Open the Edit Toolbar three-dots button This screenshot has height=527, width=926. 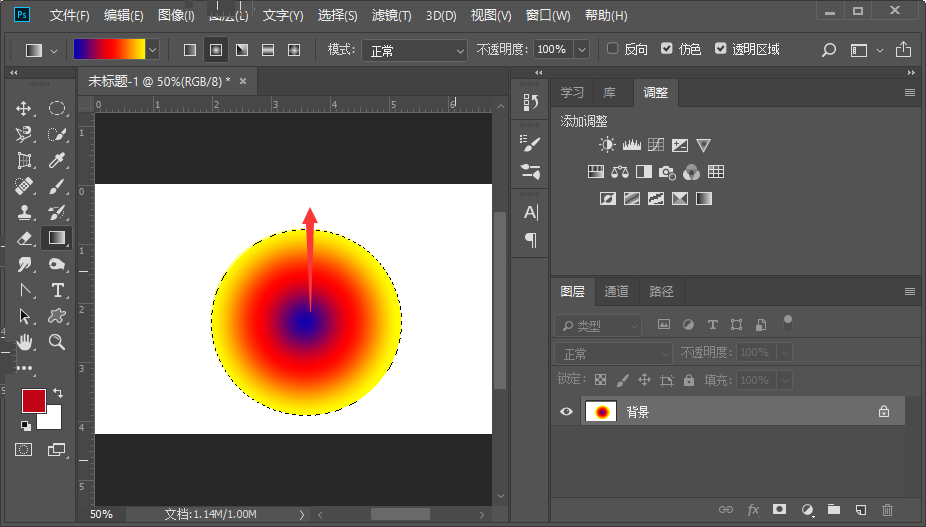point(24,368)
